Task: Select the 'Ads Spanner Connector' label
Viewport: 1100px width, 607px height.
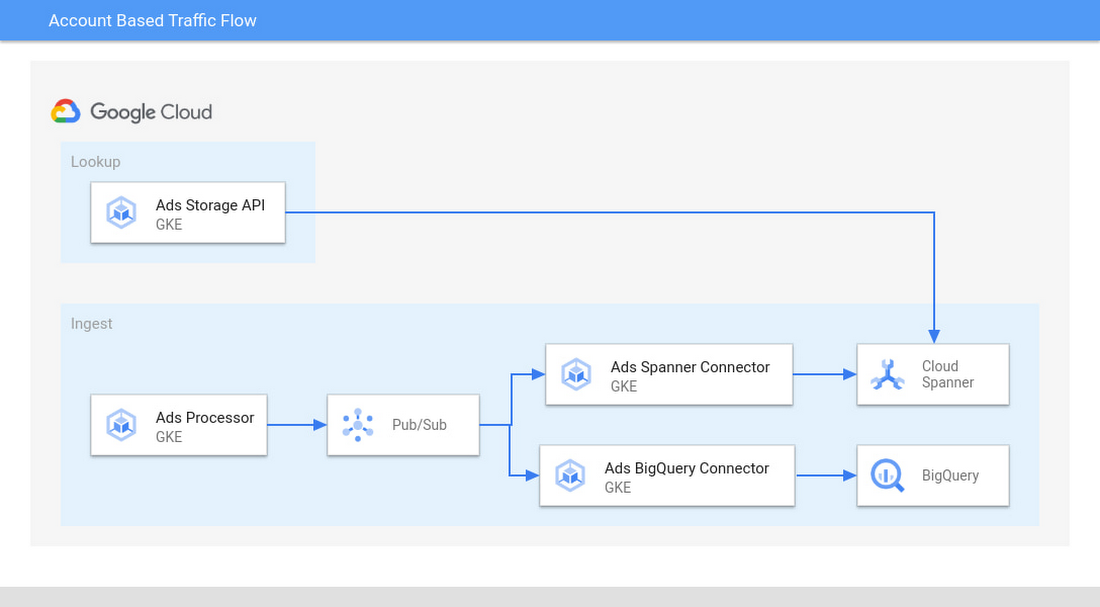Action: click(690, 367)
